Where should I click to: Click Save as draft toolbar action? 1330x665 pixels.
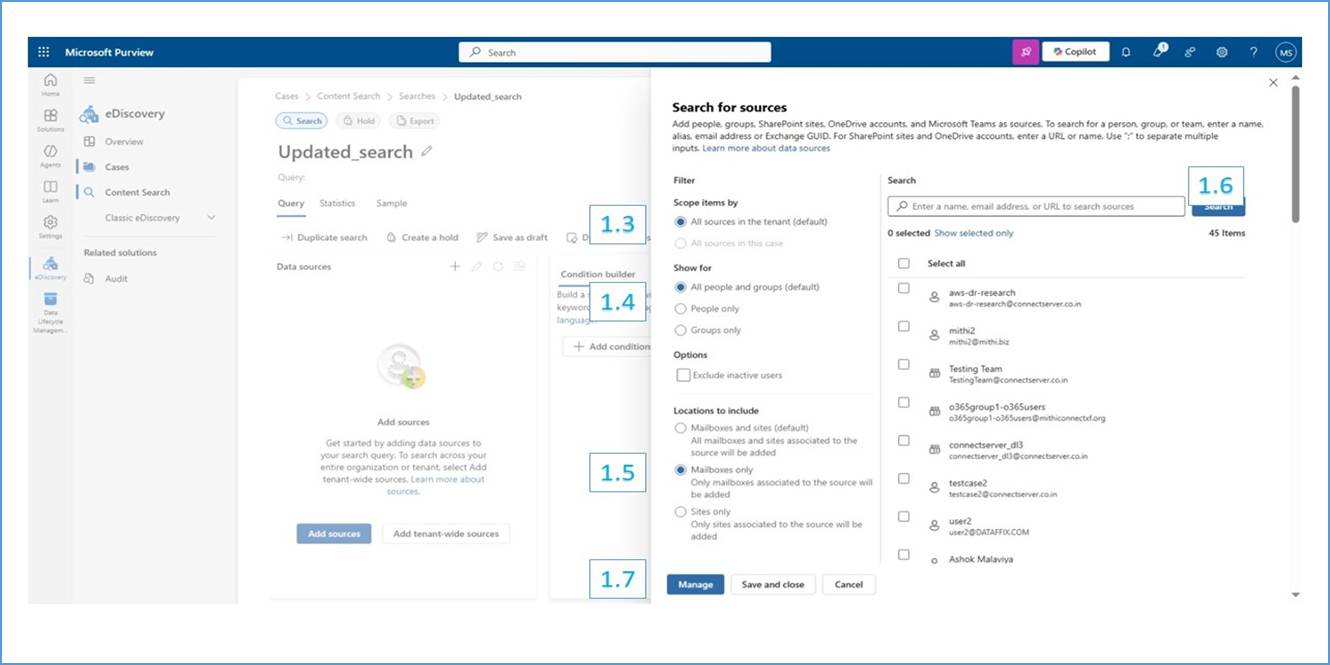point(512,238)
